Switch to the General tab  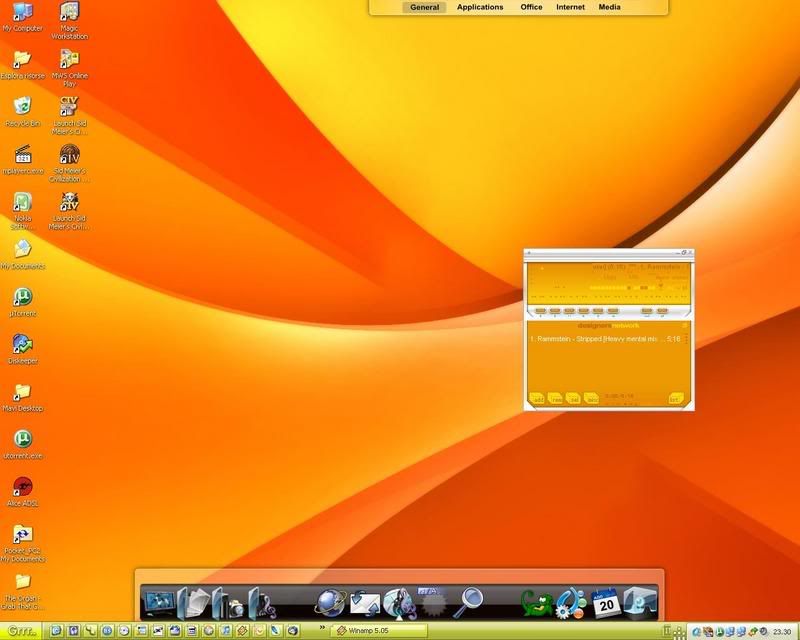424,7
